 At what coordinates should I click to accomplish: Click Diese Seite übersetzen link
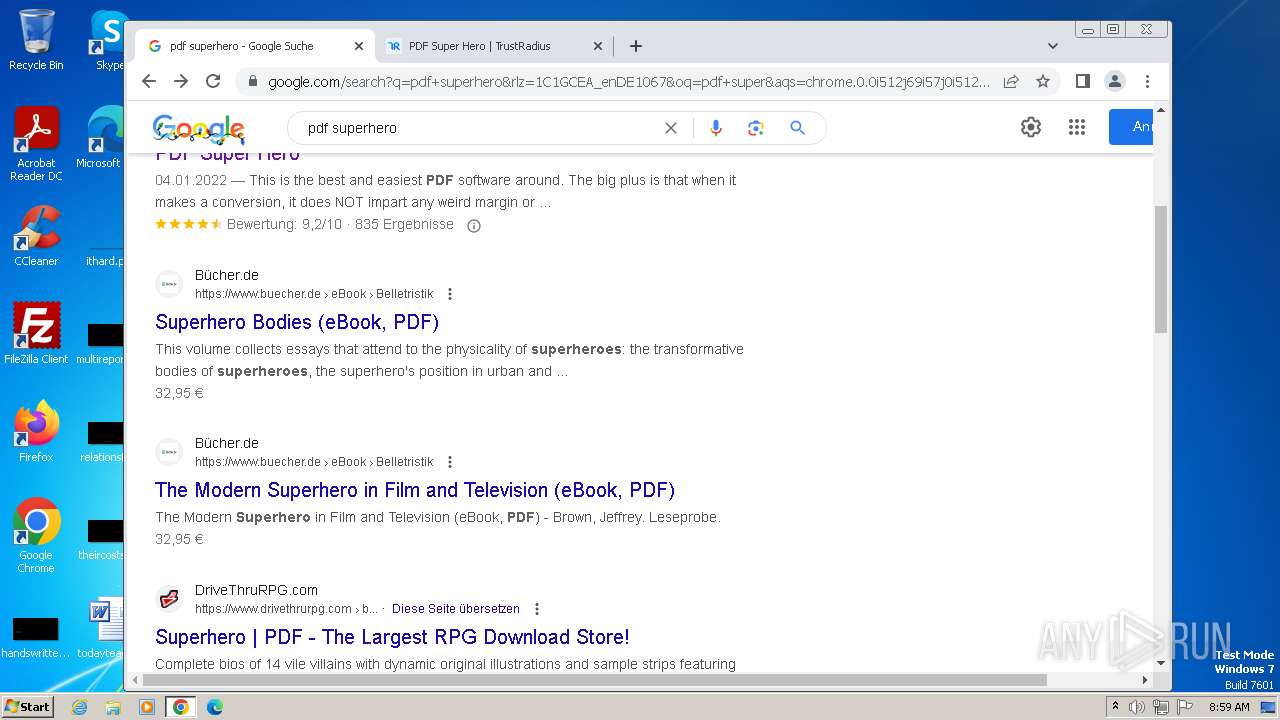click(x=456, y=609)
